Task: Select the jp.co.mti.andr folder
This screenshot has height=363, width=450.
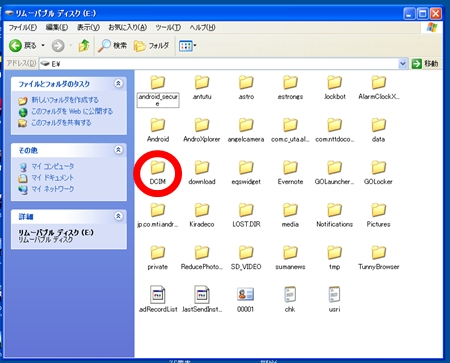Action: tap(158, 215)
